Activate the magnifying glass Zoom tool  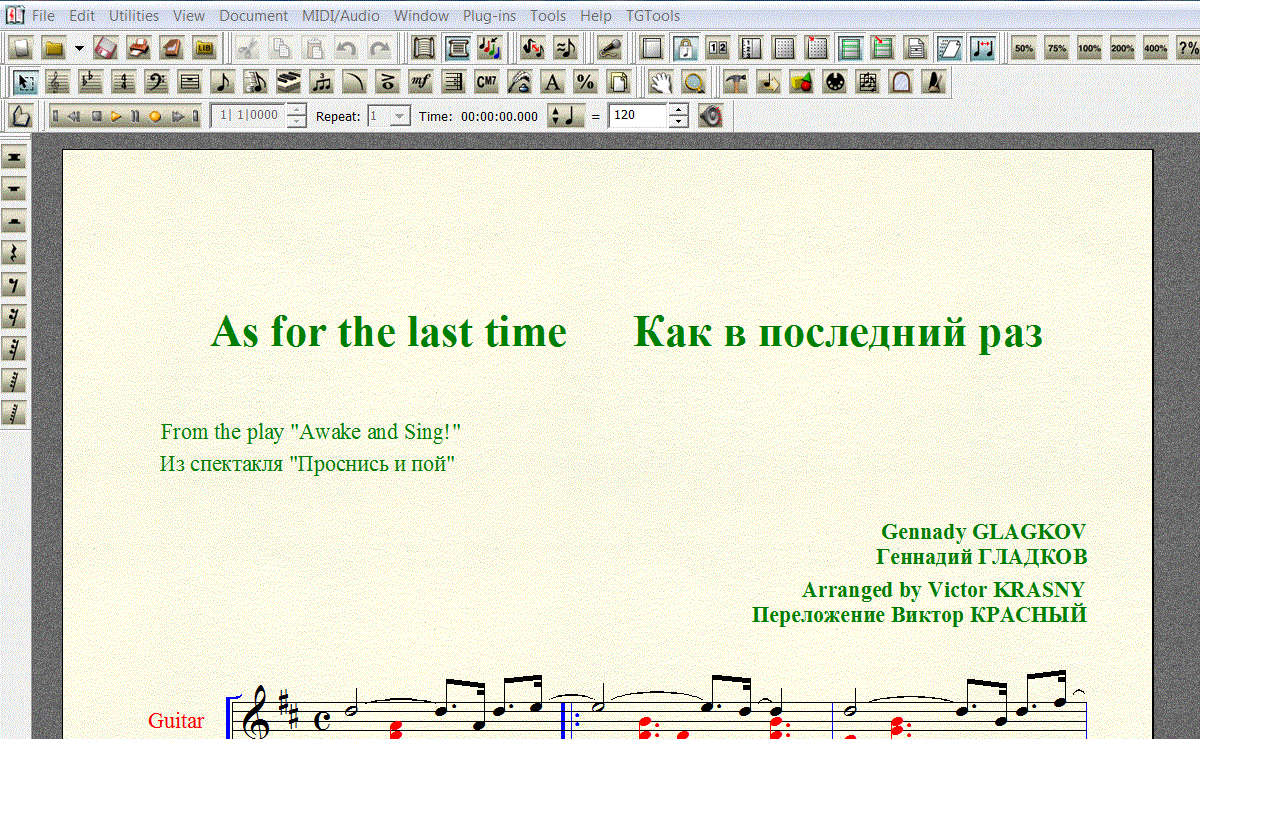click(694, 82)
